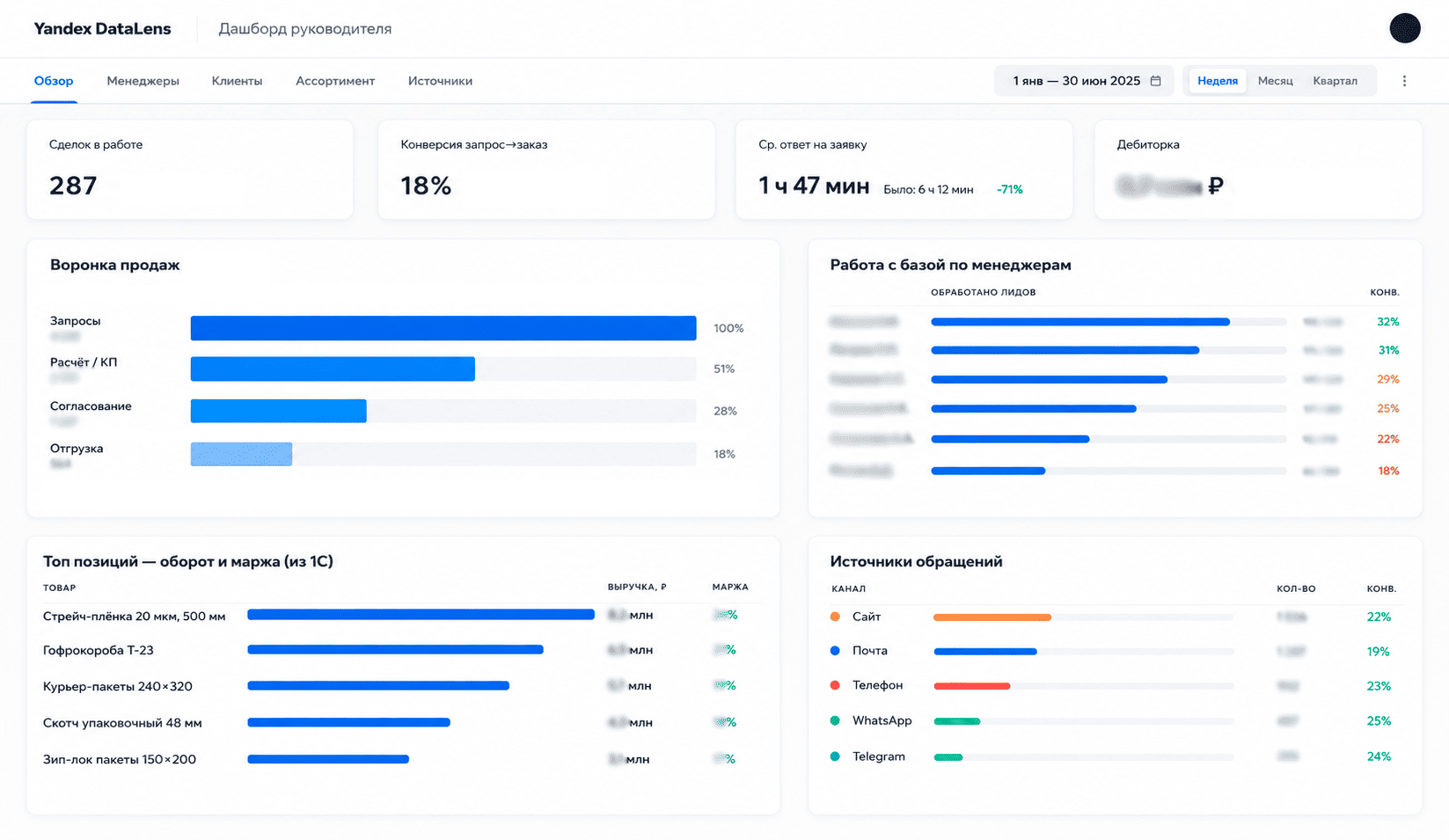Click the Стрейч-плёнка 20 мкм revenue bar
Screen dimensions: 1449x840
[x=421, y=615]
